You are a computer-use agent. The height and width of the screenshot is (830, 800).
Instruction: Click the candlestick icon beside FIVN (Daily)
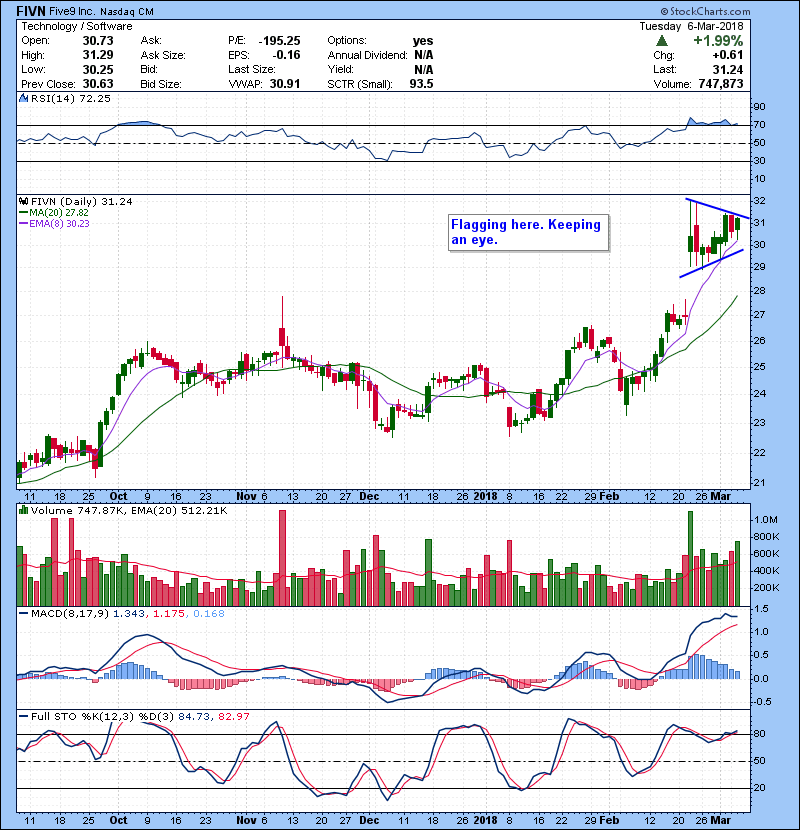(23, 202)
